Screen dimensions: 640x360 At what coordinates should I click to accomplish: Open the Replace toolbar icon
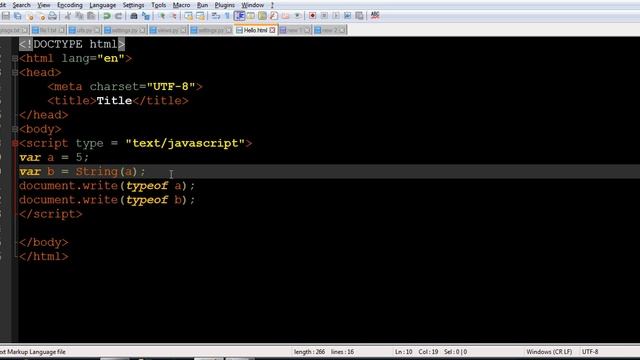146,16
